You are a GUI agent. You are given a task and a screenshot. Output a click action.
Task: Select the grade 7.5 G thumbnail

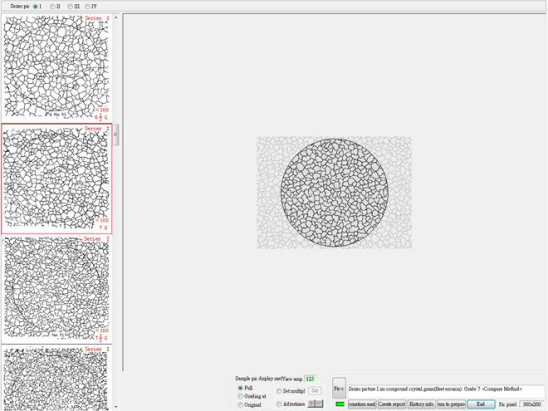(x=56, y=289)
